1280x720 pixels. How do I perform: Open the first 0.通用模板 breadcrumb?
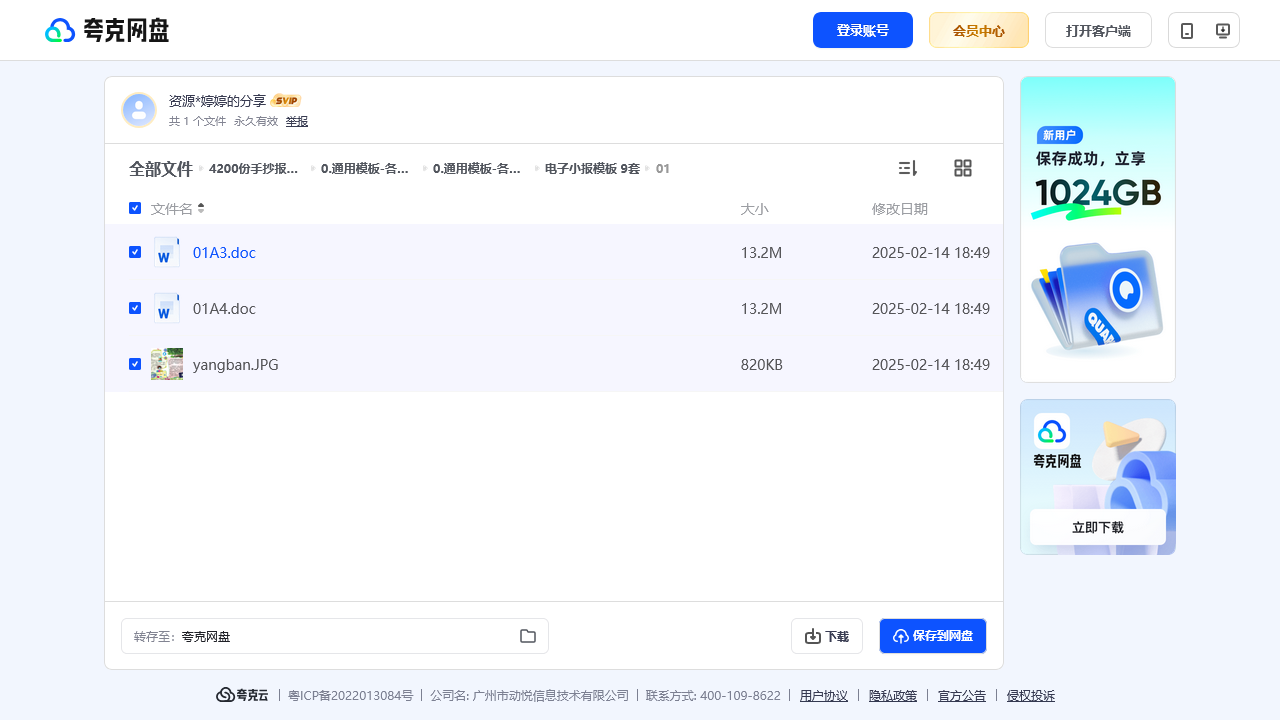tap(365, 169)
